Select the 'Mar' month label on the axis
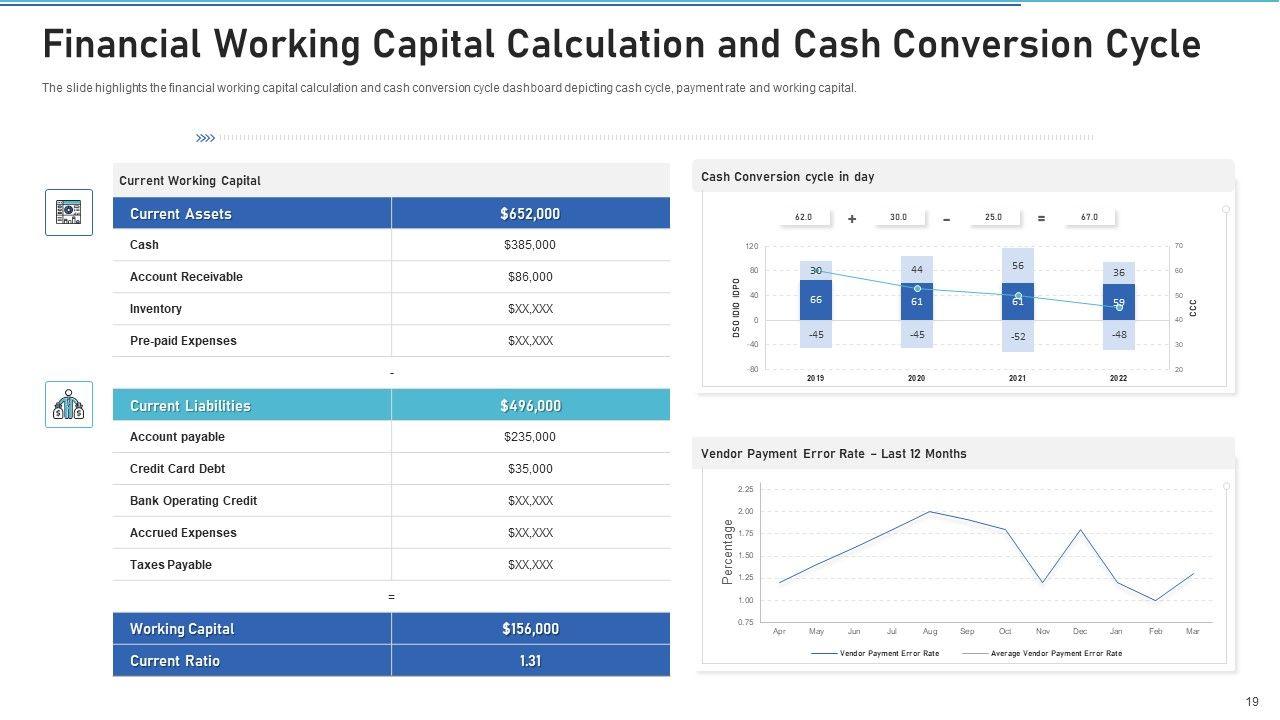1280x720 pixels. coord(1192,632)
